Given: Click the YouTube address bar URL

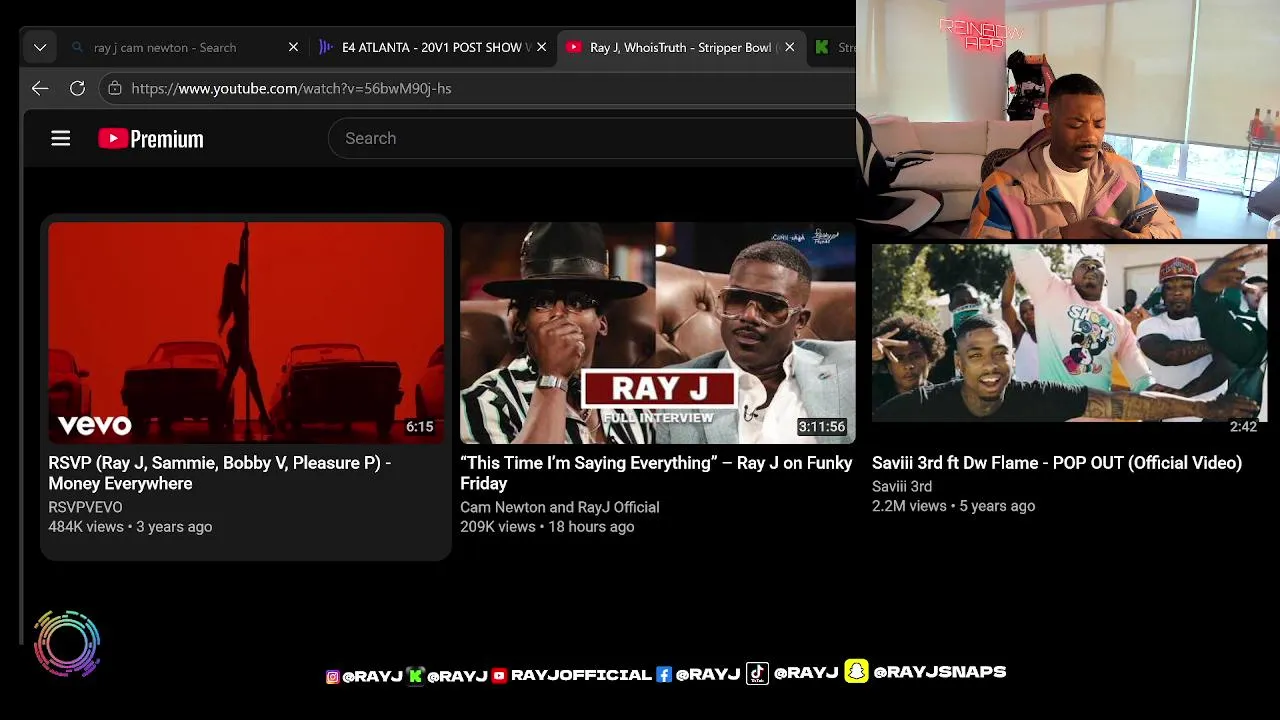Looking at the screenshot, I should [x=291, y=88].
